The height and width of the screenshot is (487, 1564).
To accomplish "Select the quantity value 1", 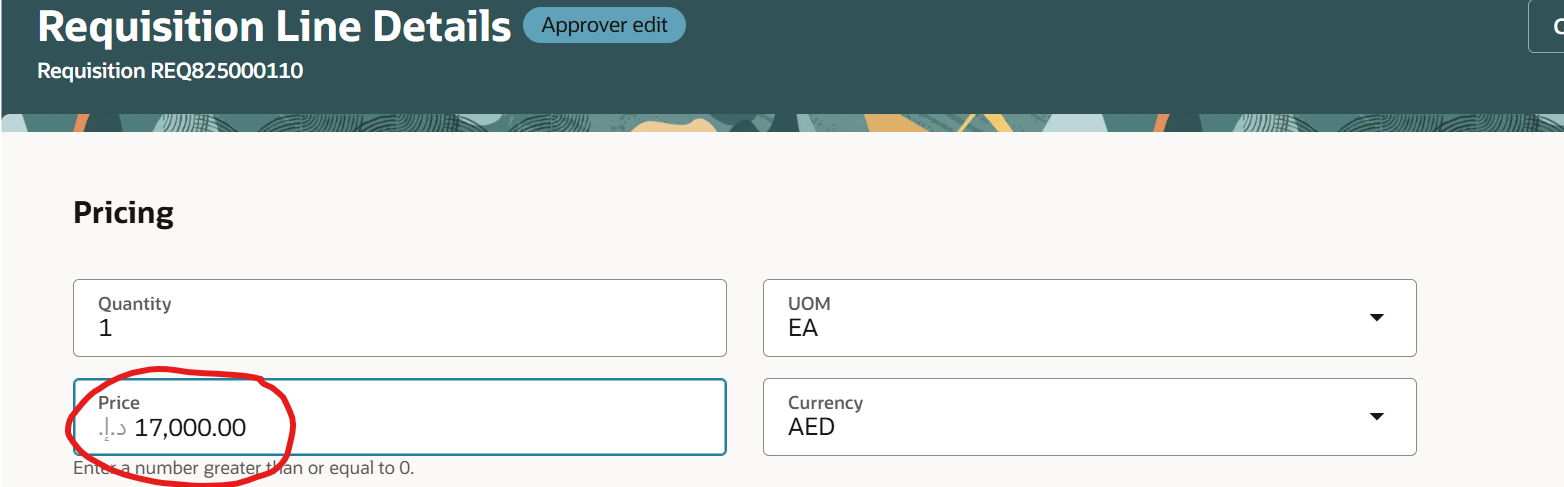I will click(105, 328).
